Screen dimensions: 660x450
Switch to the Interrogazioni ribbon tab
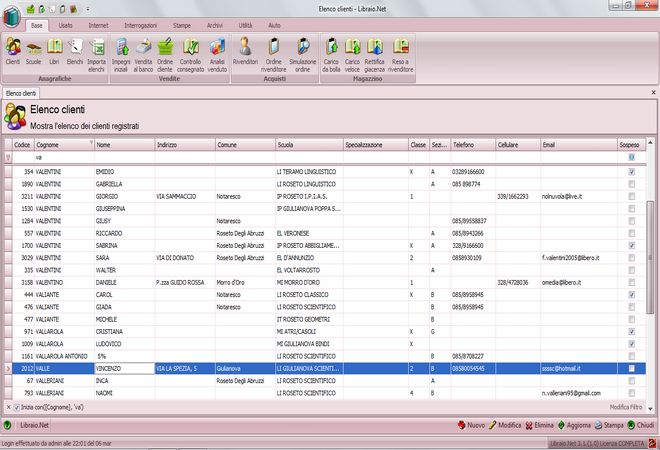coord(141,26)
